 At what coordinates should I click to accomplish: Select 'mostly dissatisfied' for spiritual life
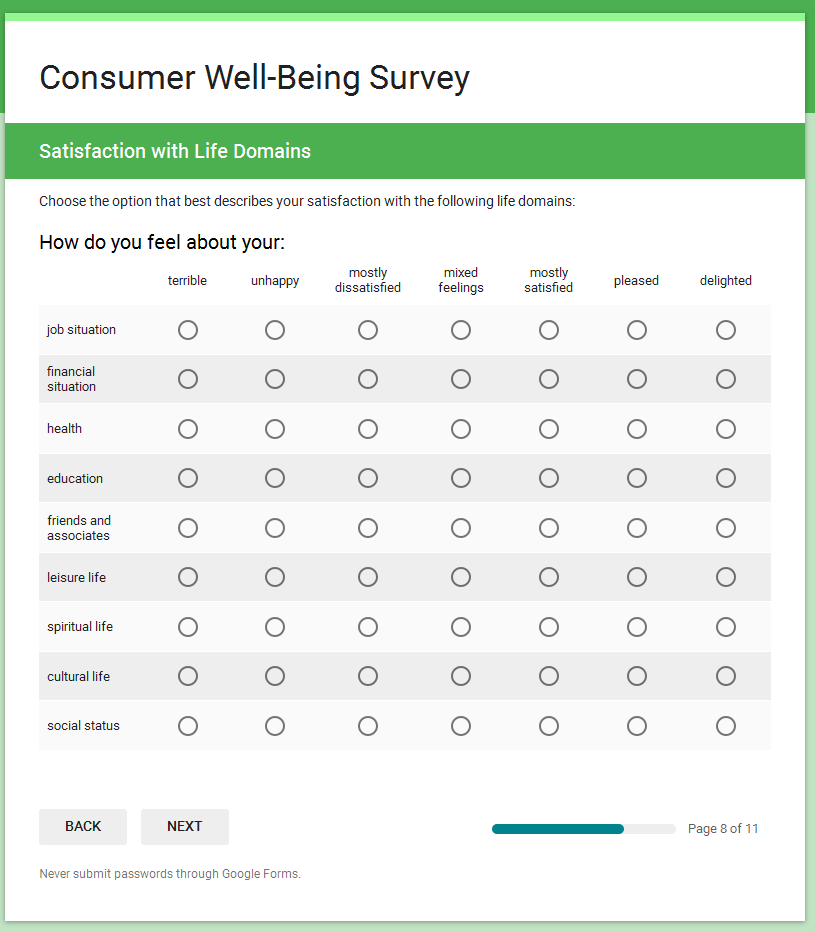click(368, 627)
